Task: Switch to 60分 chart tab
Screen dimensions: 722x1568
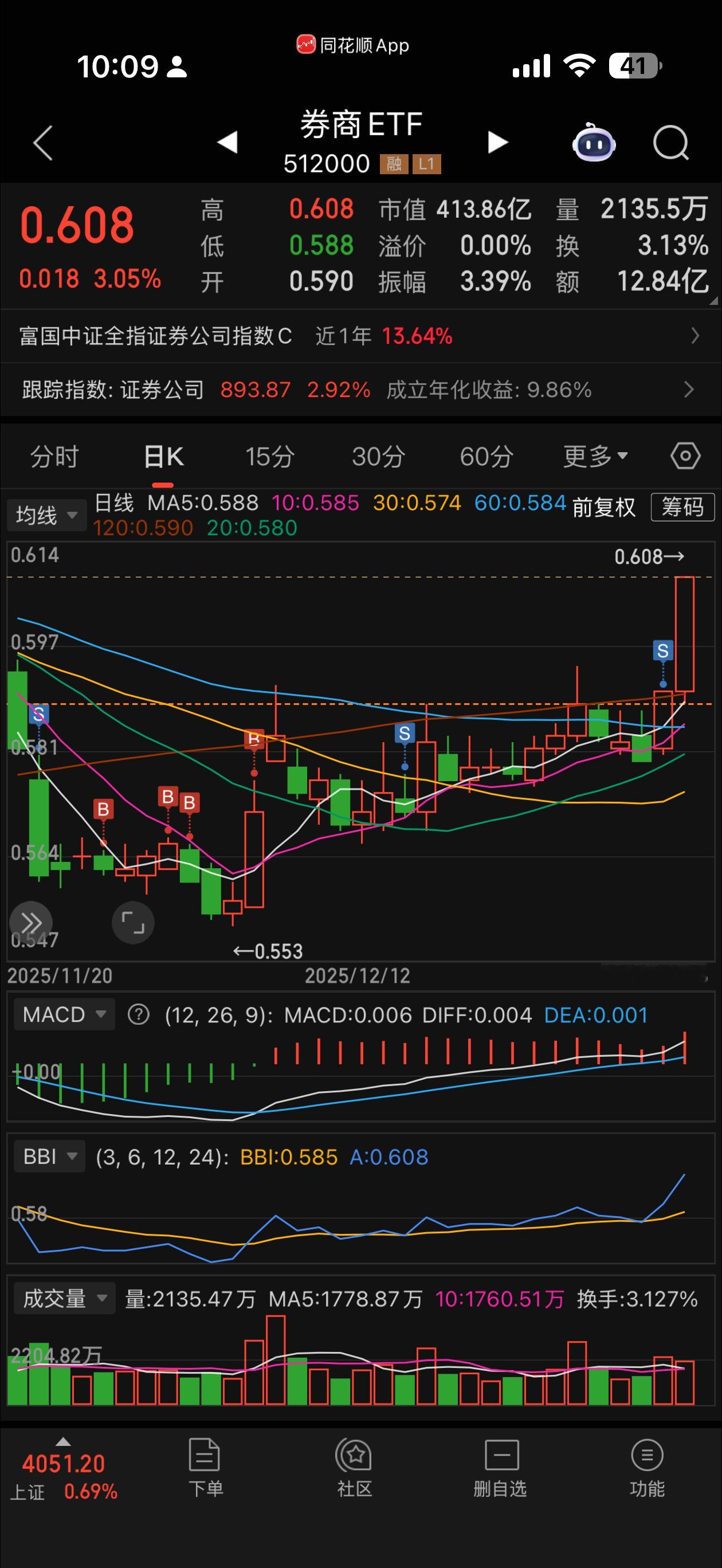Action: pos(486,457)
